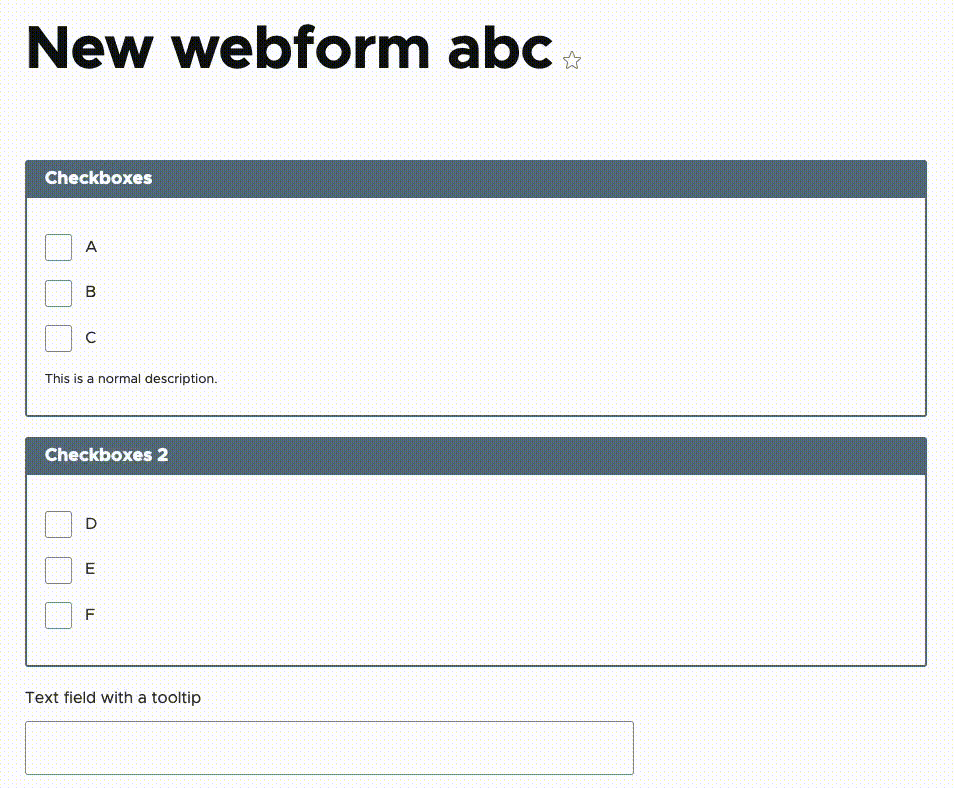Toggle the D checkbox

[x=58, y=524]
